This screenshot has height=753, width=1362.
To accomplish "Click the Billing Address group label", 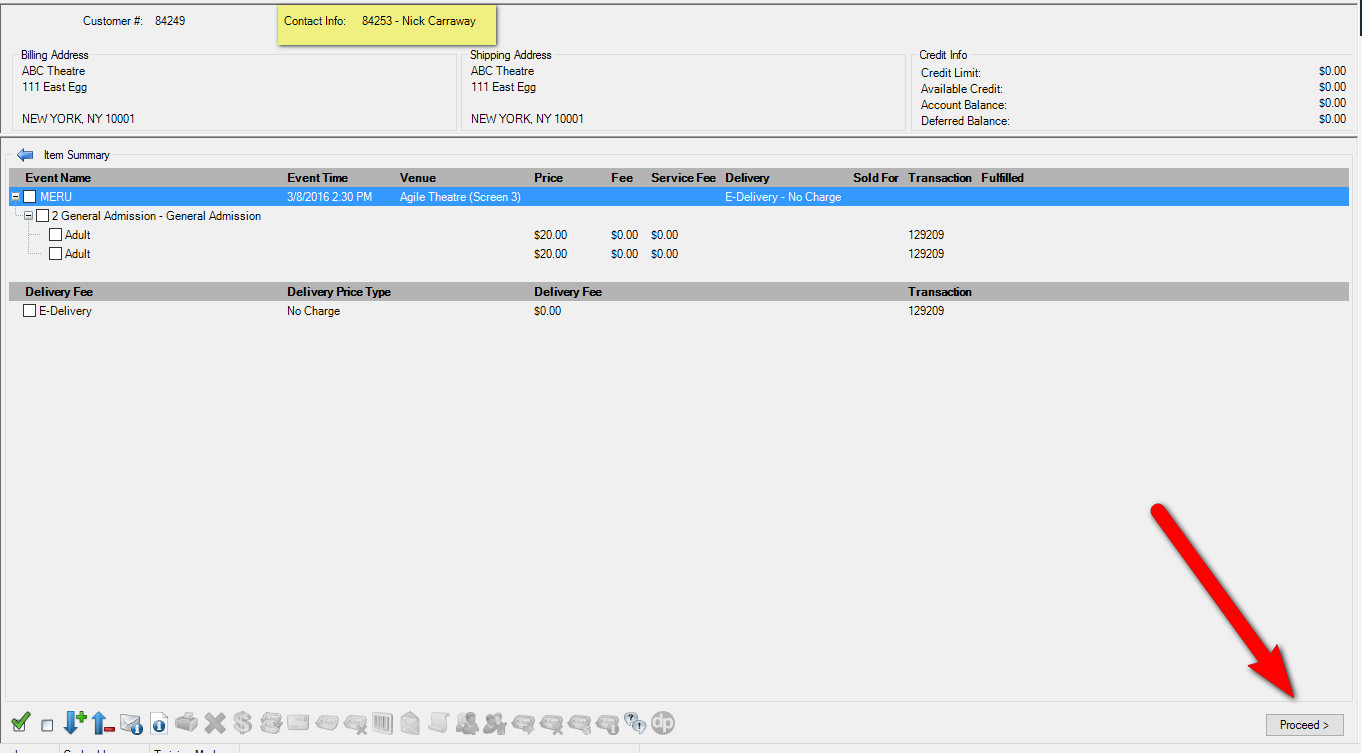I will 55,55.
